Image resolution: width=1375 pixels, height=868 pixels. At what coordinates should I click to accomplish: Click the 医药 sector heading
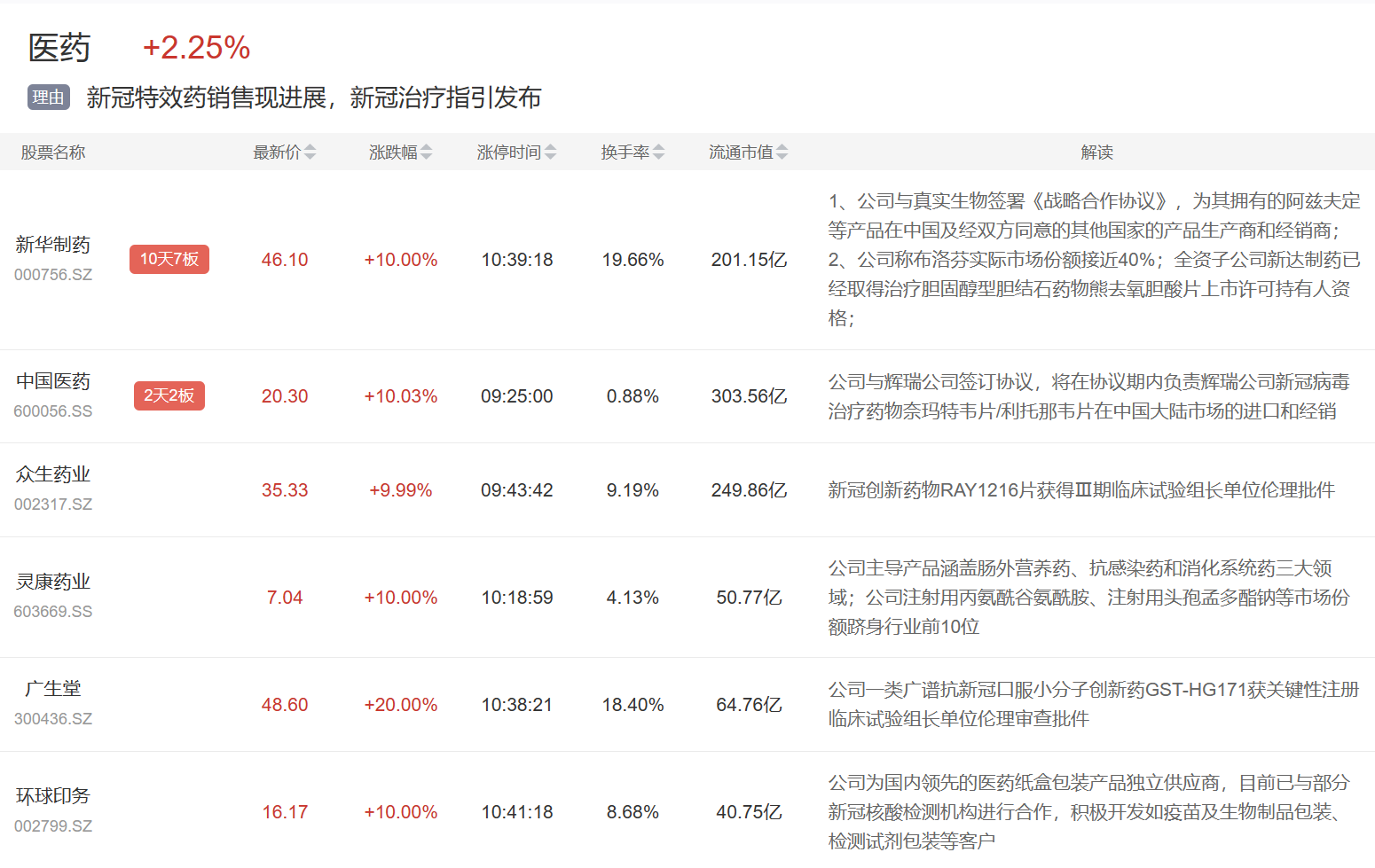coord(59,48)
